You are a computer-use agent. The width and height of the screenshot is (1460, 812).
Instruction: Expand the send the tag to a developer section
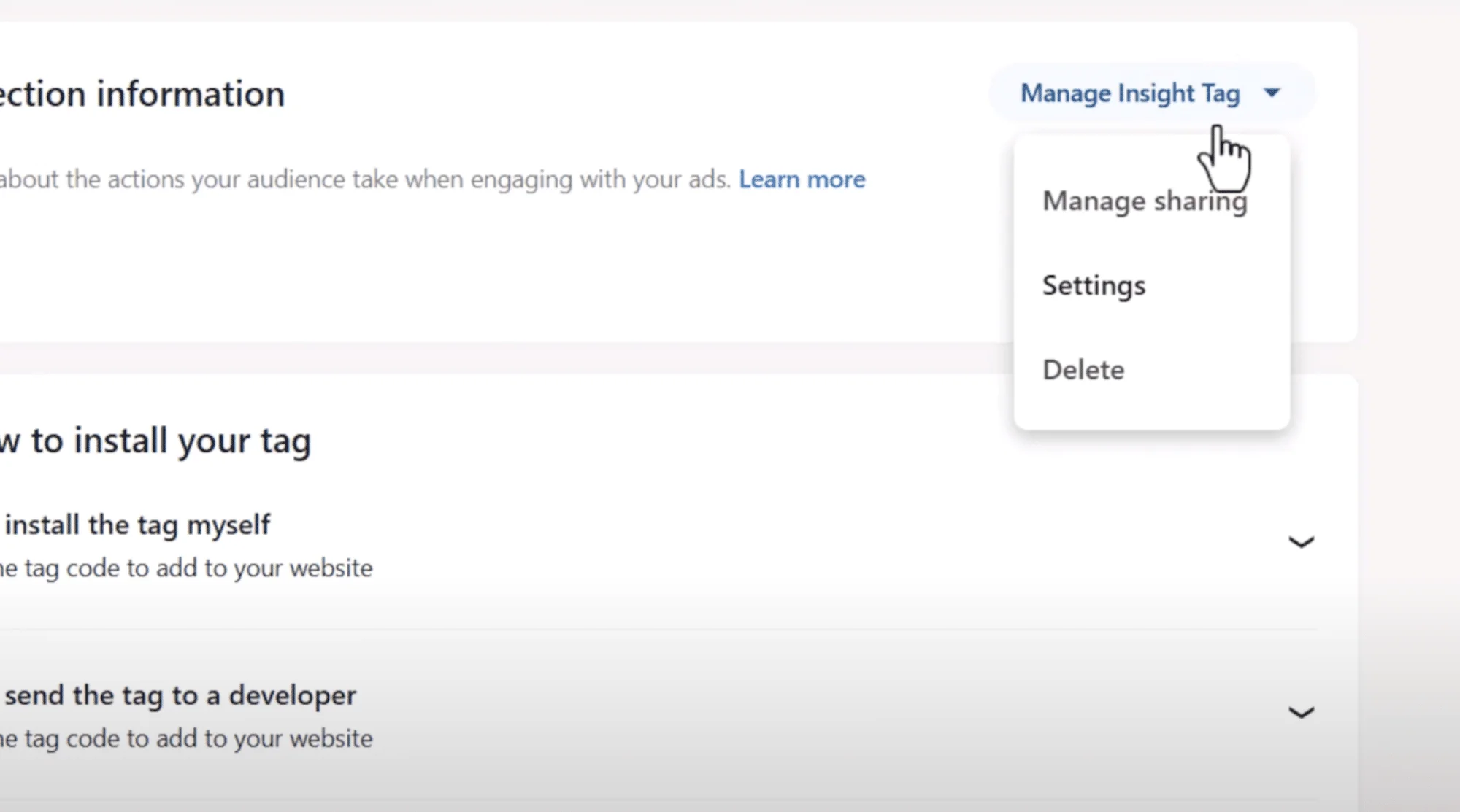[x=1301, y=712]
